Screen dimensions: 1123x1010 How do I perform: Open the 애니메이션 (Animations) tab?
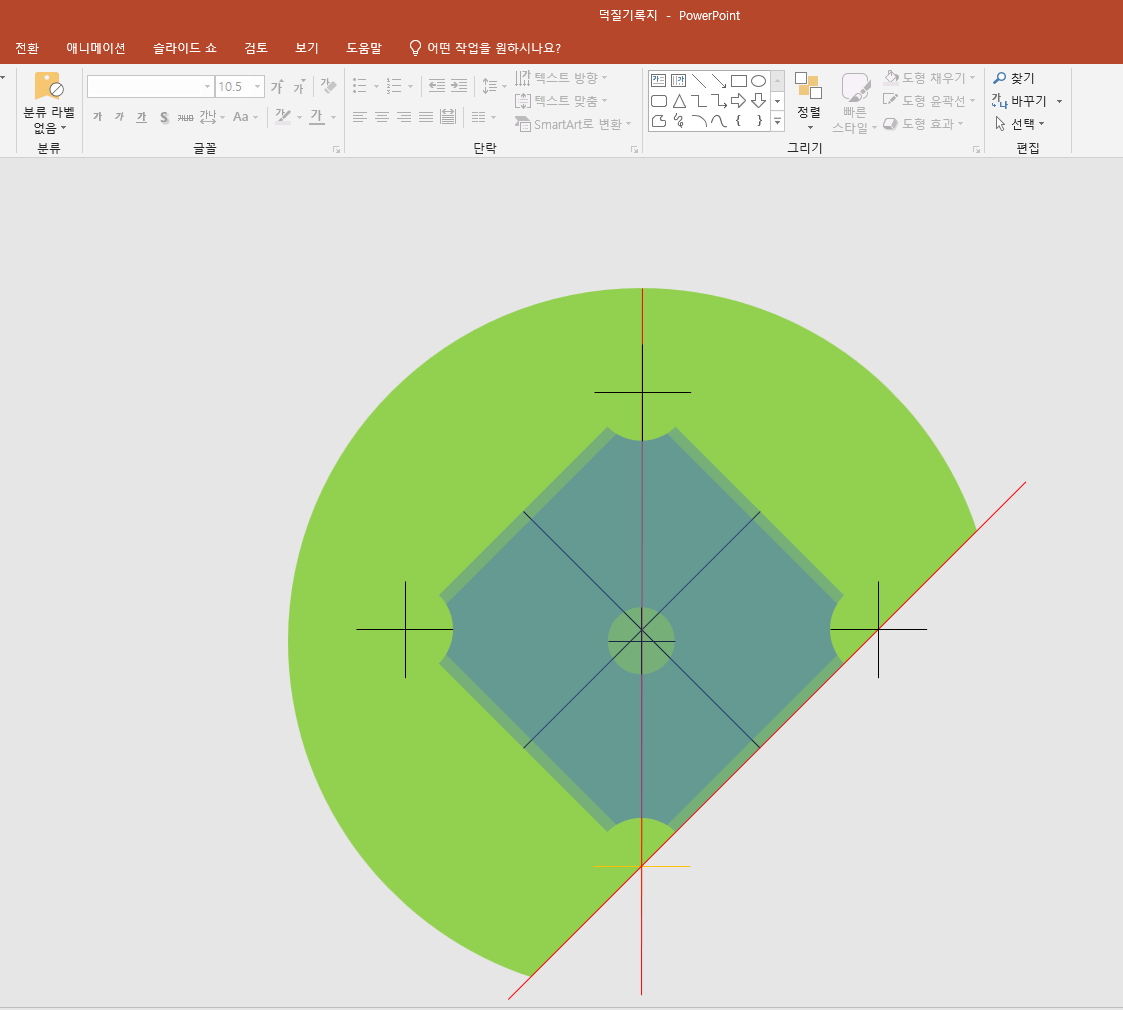(96, 48)
